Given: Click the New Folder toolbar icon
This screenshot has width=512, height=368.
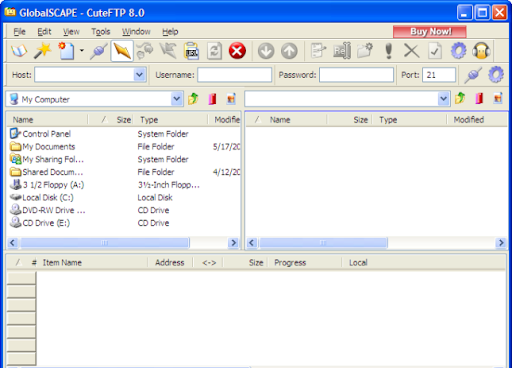Looking at the screenshot, I should (x=365, y=51).
